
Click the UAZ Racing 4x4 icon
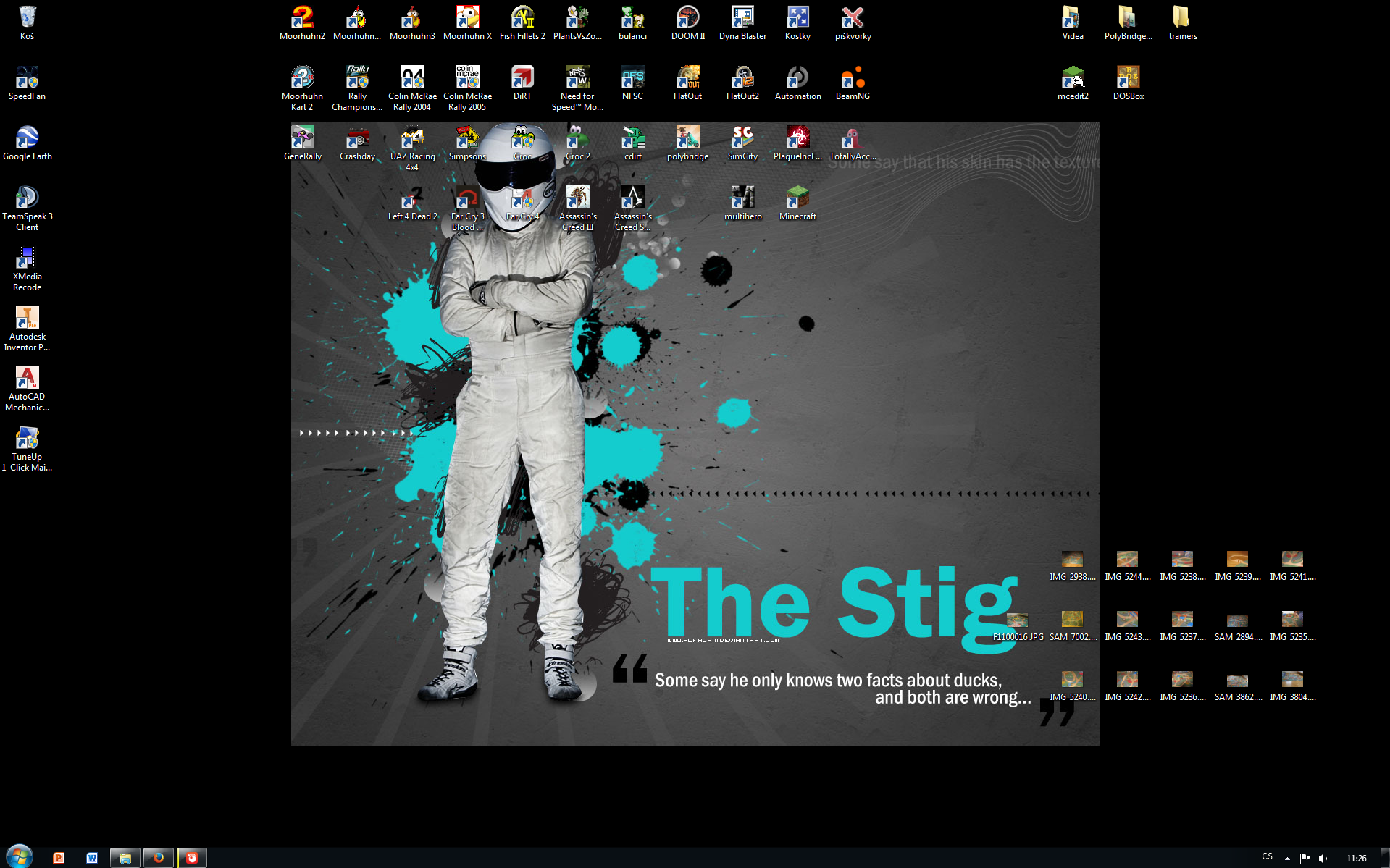pos(412,148)
